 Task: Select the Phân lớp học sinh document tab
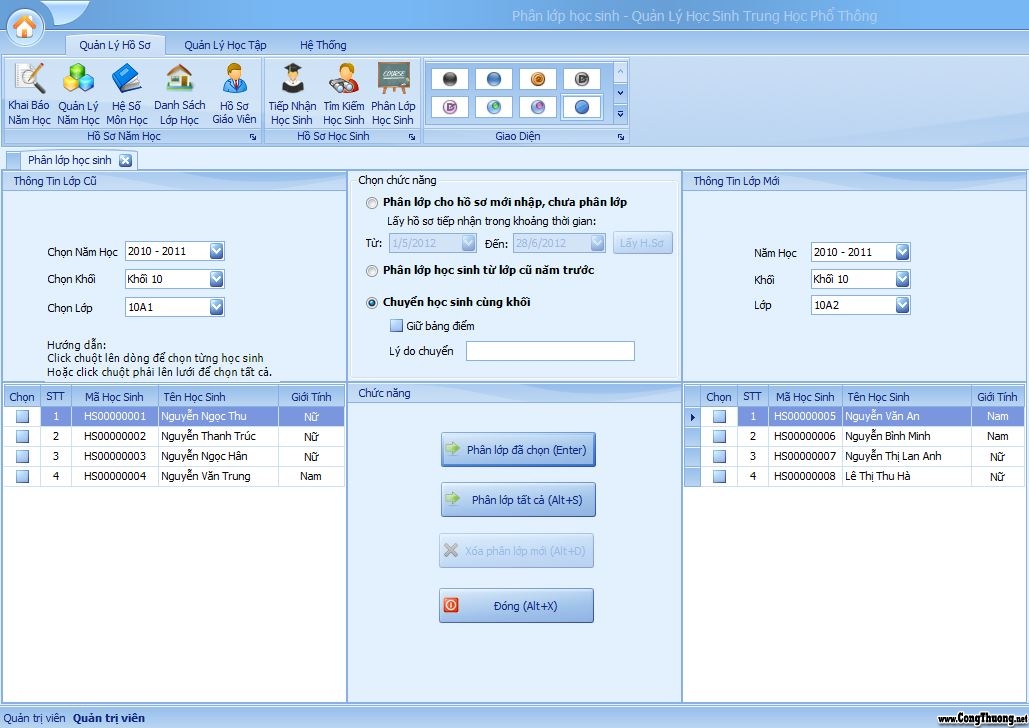click(70, 160)
